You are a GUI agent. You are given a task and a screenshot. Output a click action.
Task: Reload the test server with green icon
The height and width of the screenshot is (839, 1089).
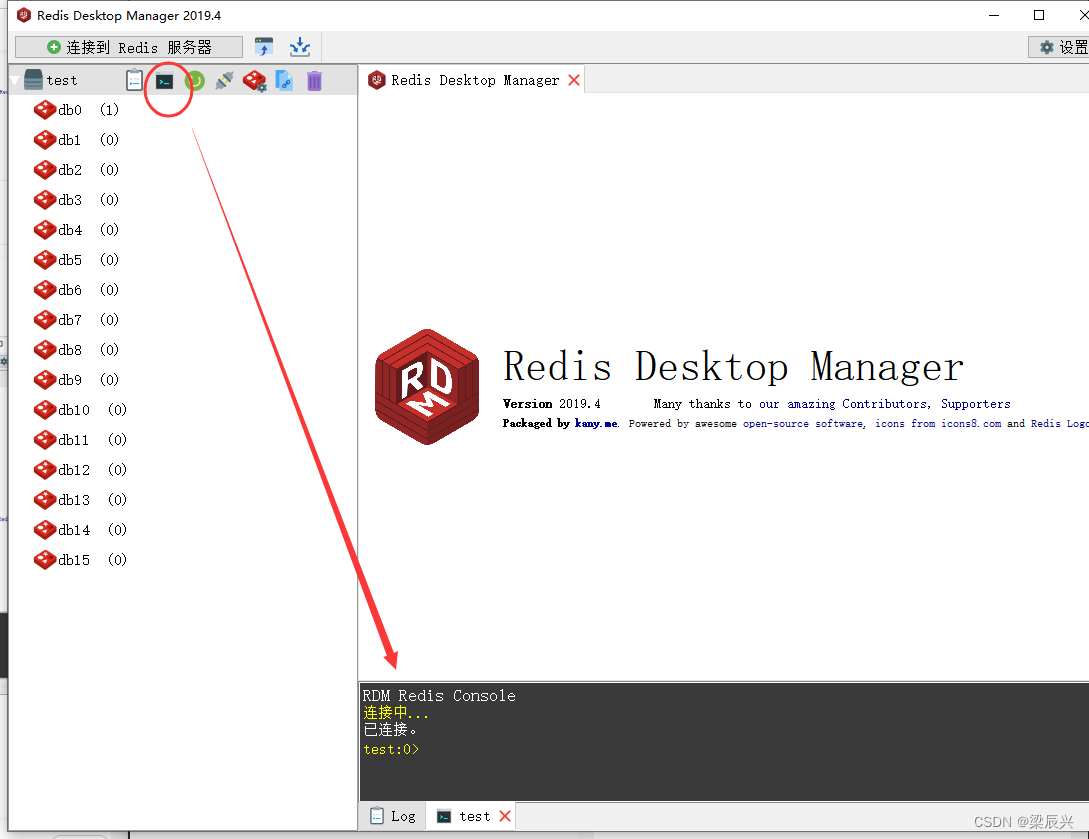[x=194, y=81]
